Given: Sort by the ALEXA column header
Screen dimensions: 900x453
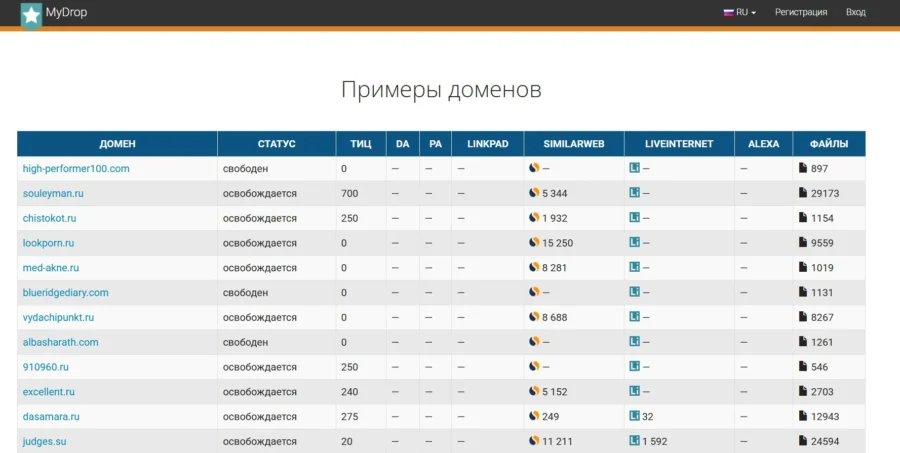Looking at the screenshot, I should [763, 144].
